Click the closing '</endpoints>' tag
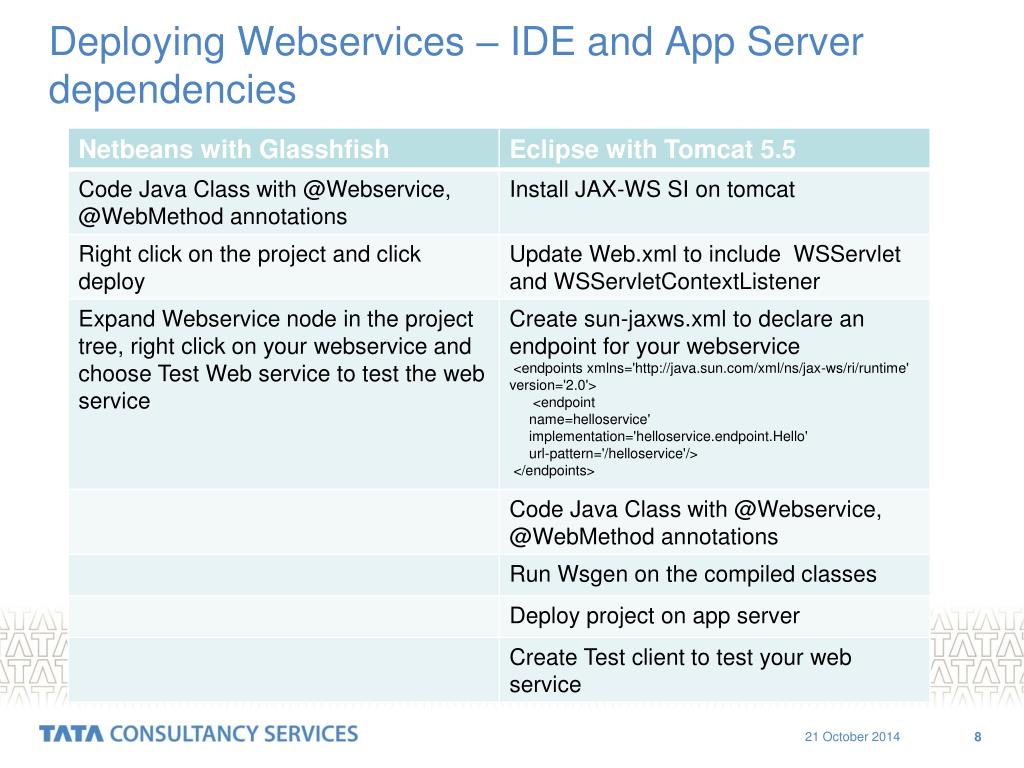 click(x=554, y=470)
